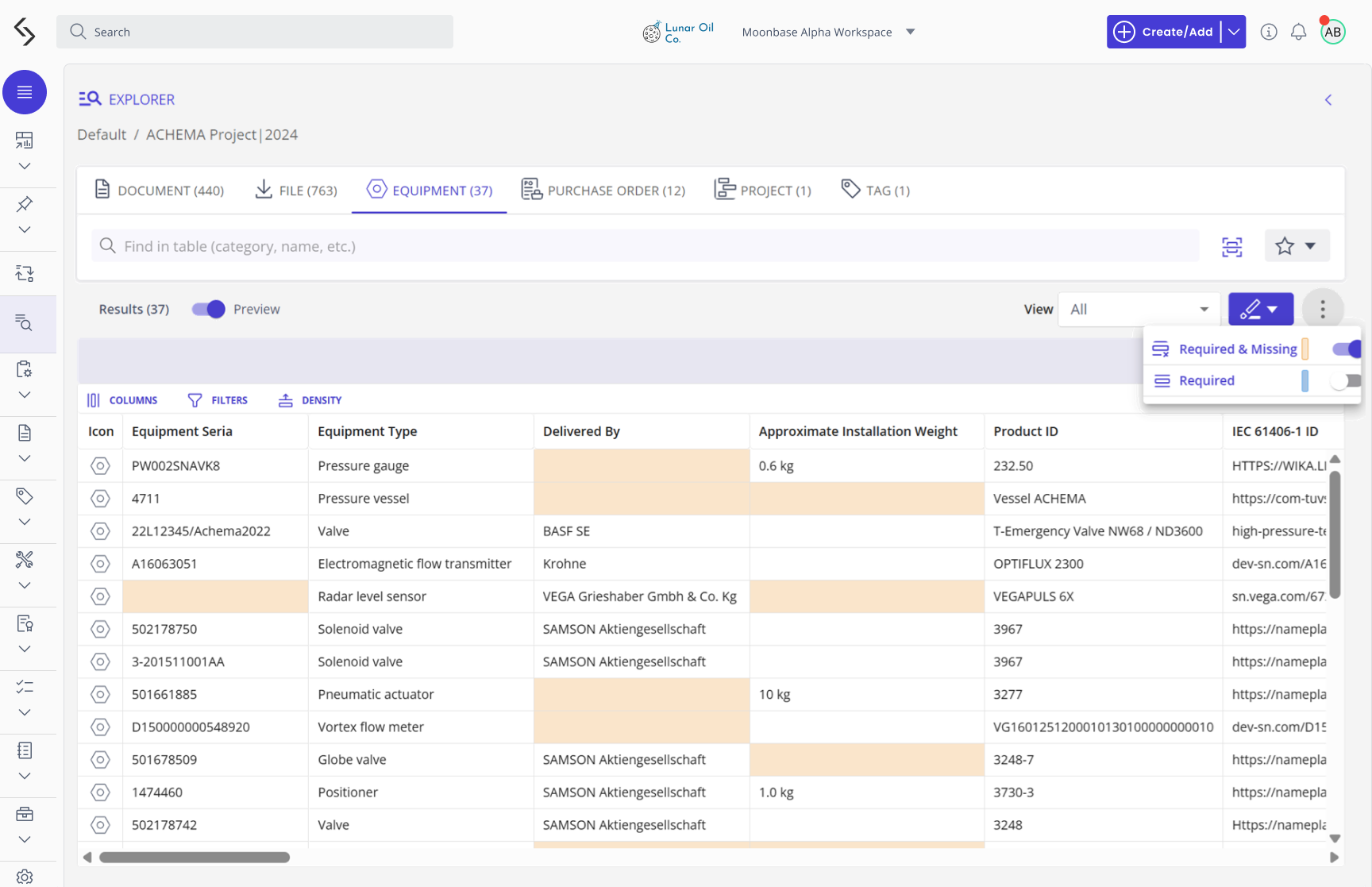
Task: Switch to the TAG (1) tab
Action: point(876,191)
